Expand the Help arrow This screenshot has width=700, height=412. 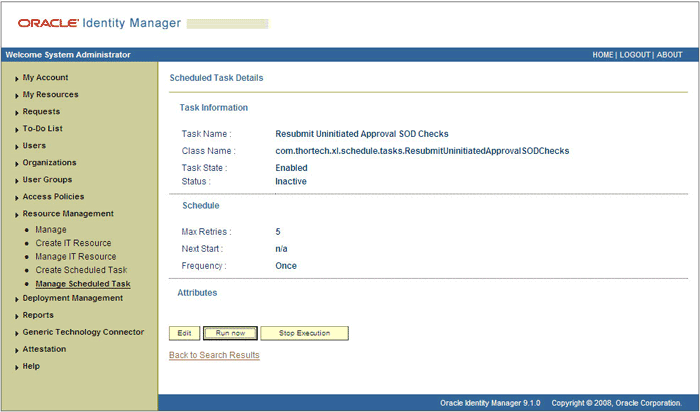17,367
